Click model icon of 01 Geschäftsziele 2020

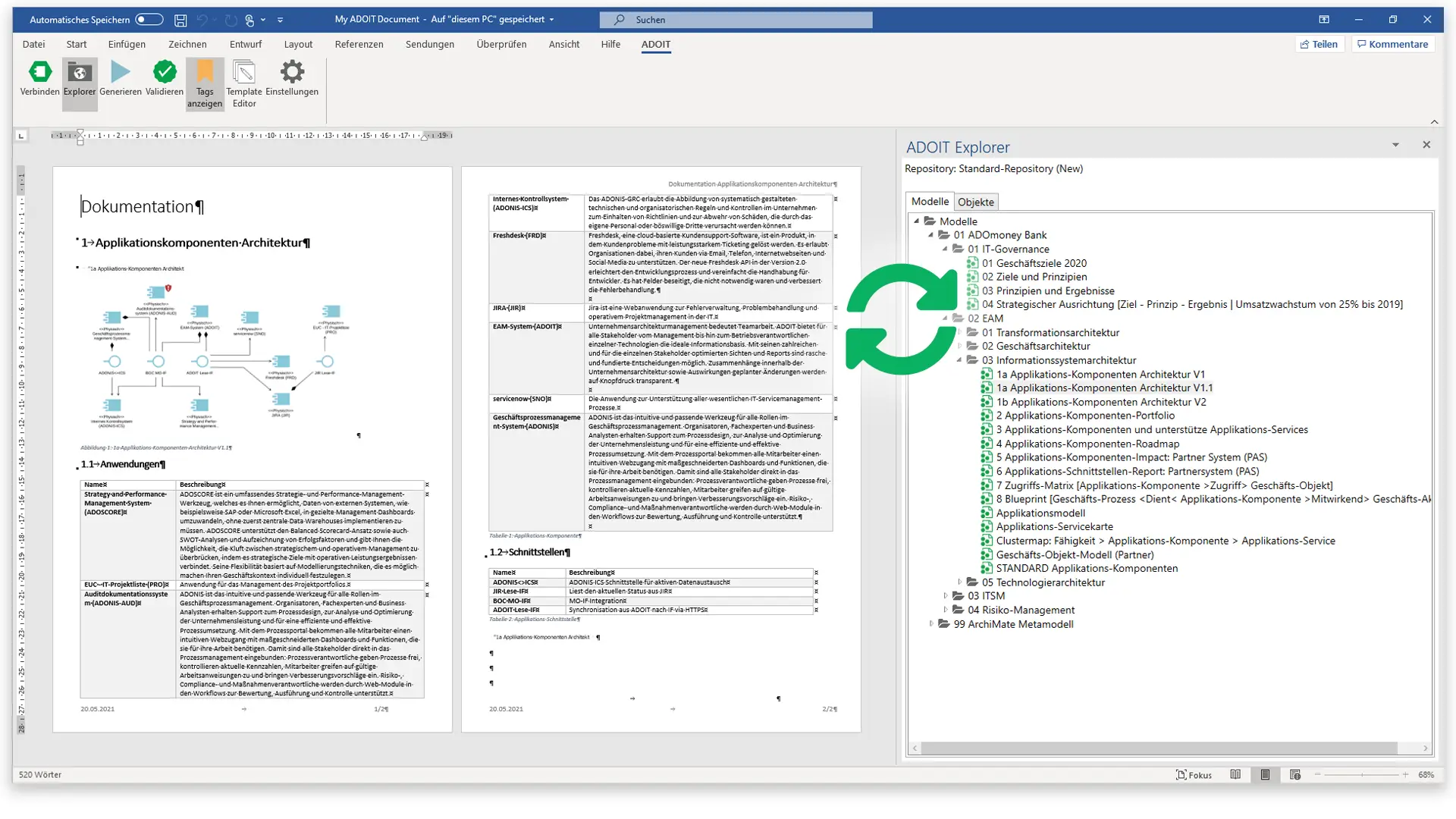[972, 263]
